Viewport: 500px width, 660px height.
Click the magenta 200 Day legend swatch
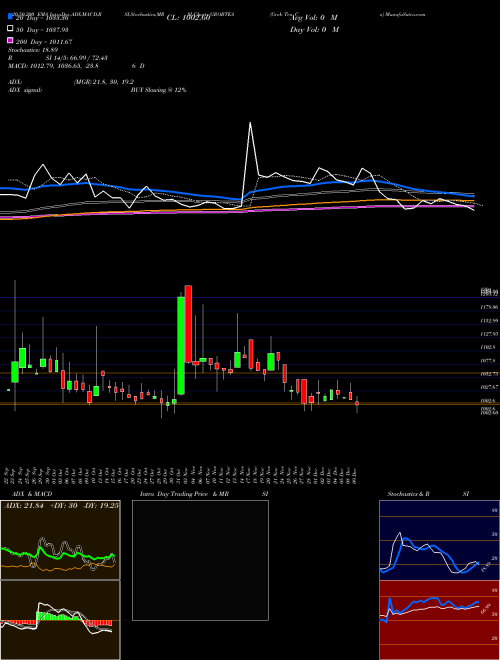tap(10, 41)
